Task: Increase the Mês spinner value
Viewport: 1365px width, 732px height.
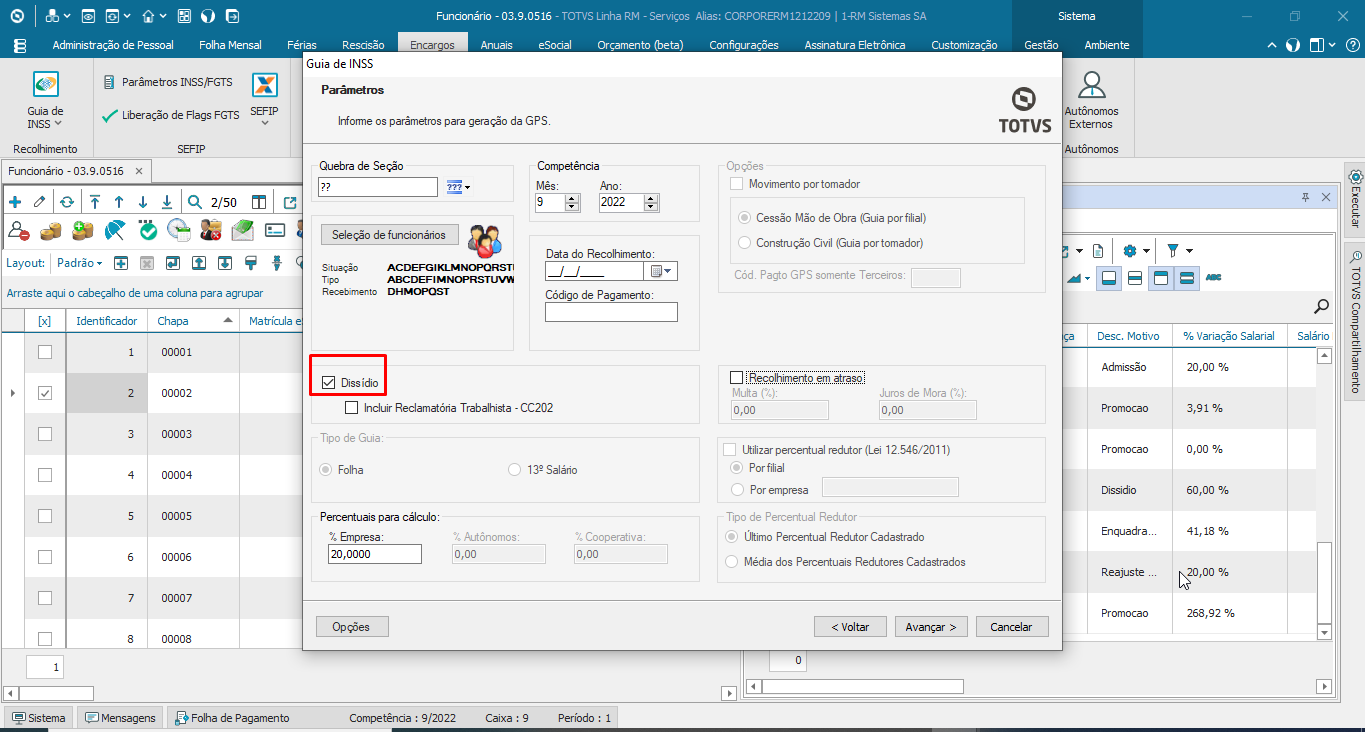Action: coord(572,198)
